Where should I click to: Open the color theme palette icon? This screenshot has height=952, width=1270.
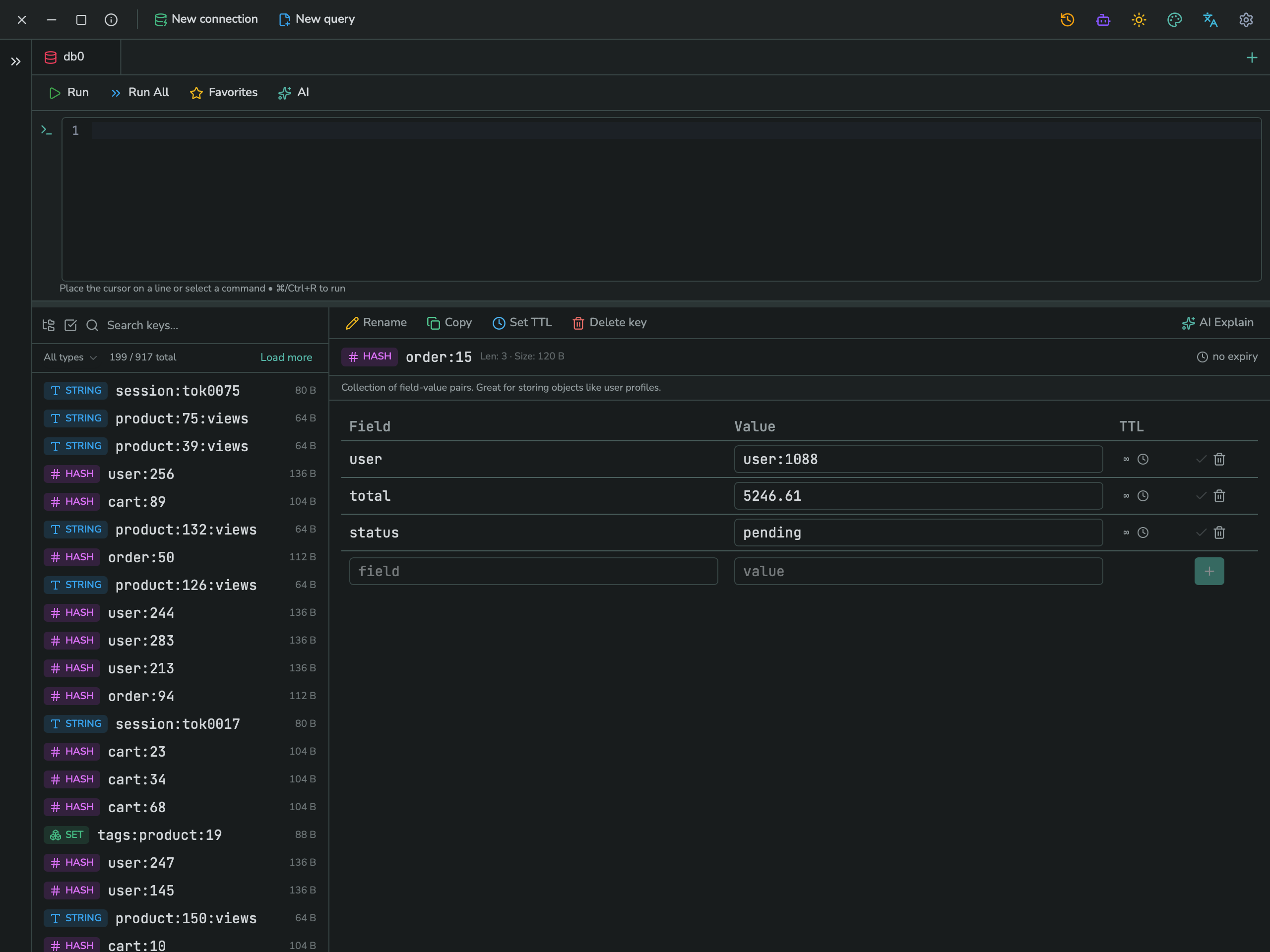point(1175,19)
